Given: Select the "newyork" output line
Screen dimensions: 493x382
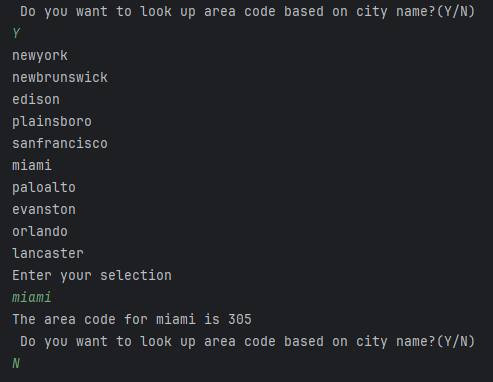Looking at the screenshot, I should tap(40, 56).
